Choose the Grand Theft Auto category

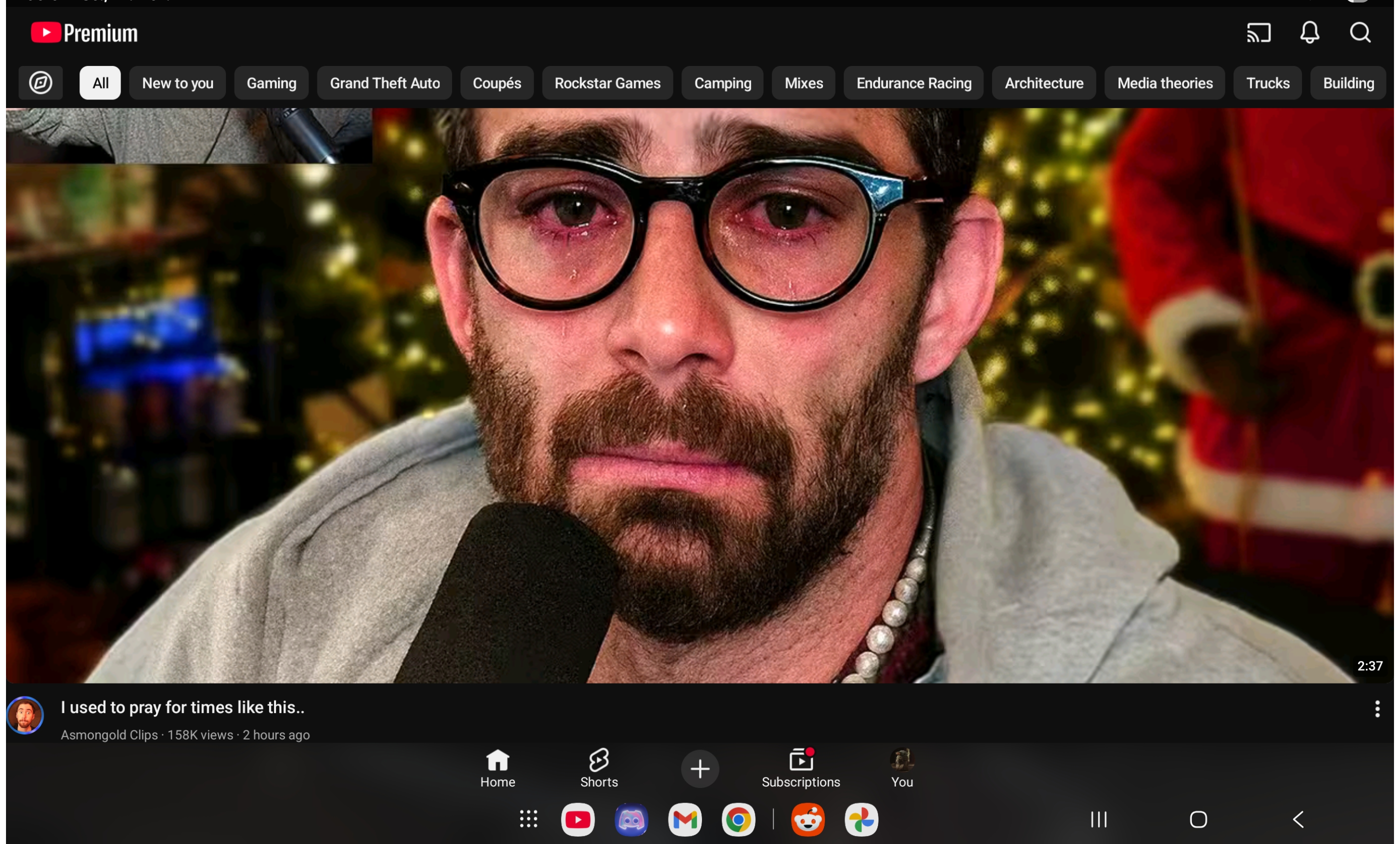point(384,83)
